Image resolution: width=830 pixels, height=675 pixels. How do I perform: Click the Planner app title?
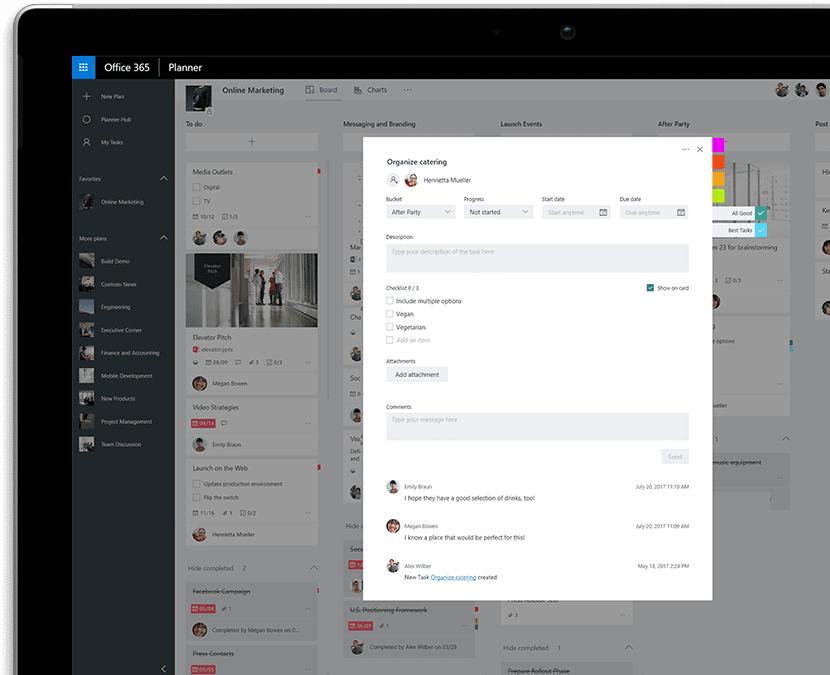point(185,67)
